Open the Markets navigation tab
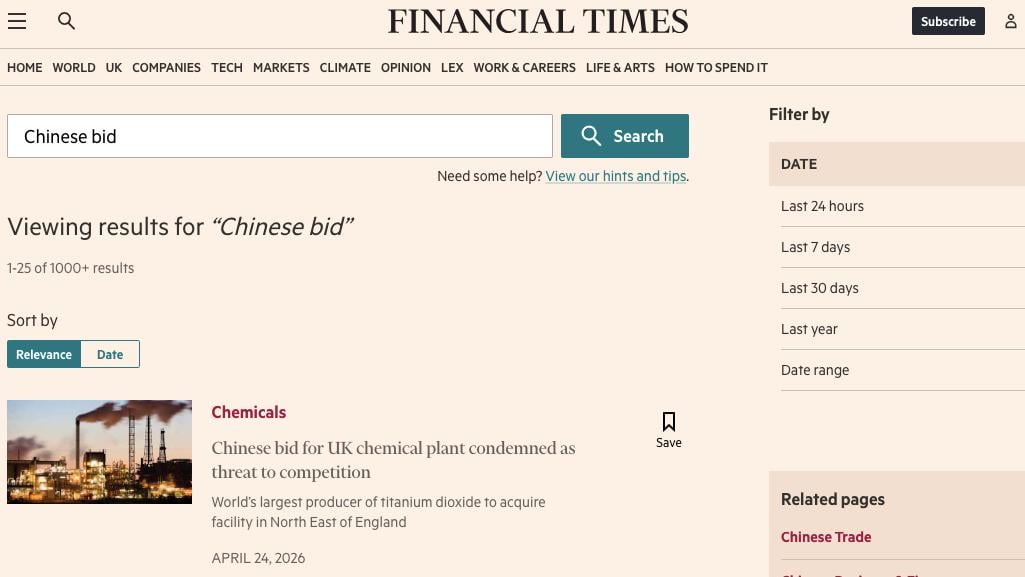1025x577 pixels. pos(281,68)
